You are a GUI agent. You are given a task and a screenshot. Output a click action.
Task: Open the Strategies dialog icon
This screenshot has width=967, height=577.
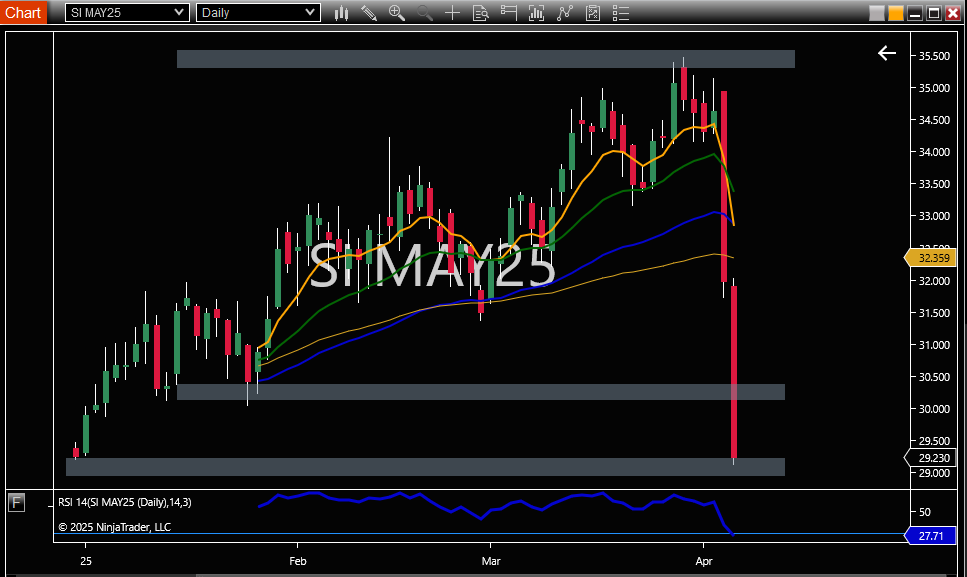pos(593,13)
